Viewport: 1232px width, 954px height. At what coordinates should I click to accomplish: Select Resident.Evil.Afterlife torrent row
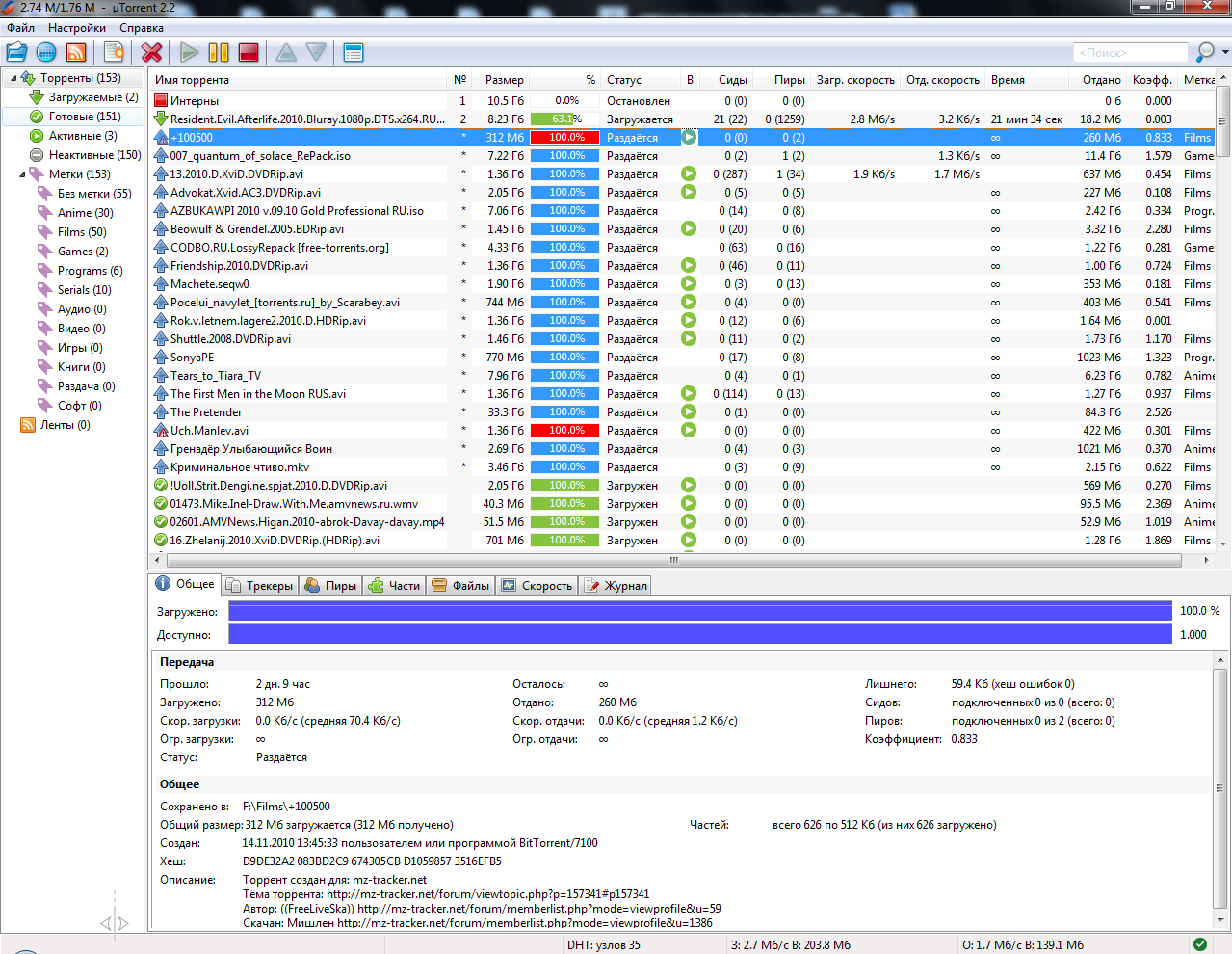683,119
